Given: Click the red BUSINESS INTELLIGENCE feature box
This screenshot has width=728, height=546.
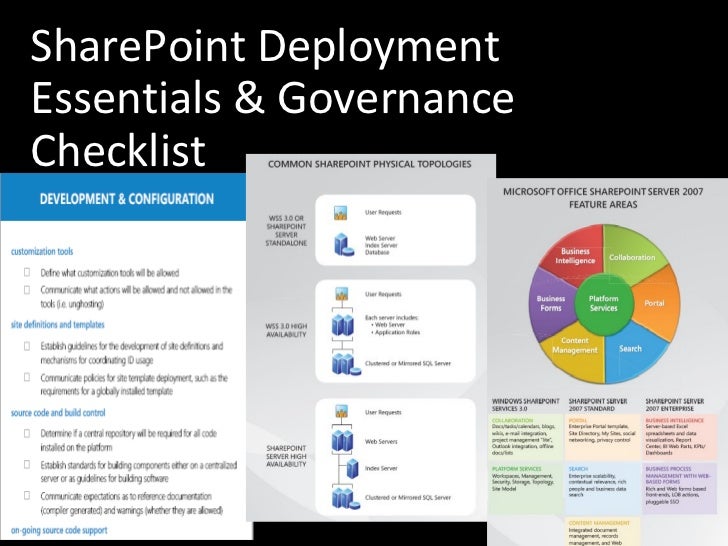Looking at the screenshot, I should (680, 436).
